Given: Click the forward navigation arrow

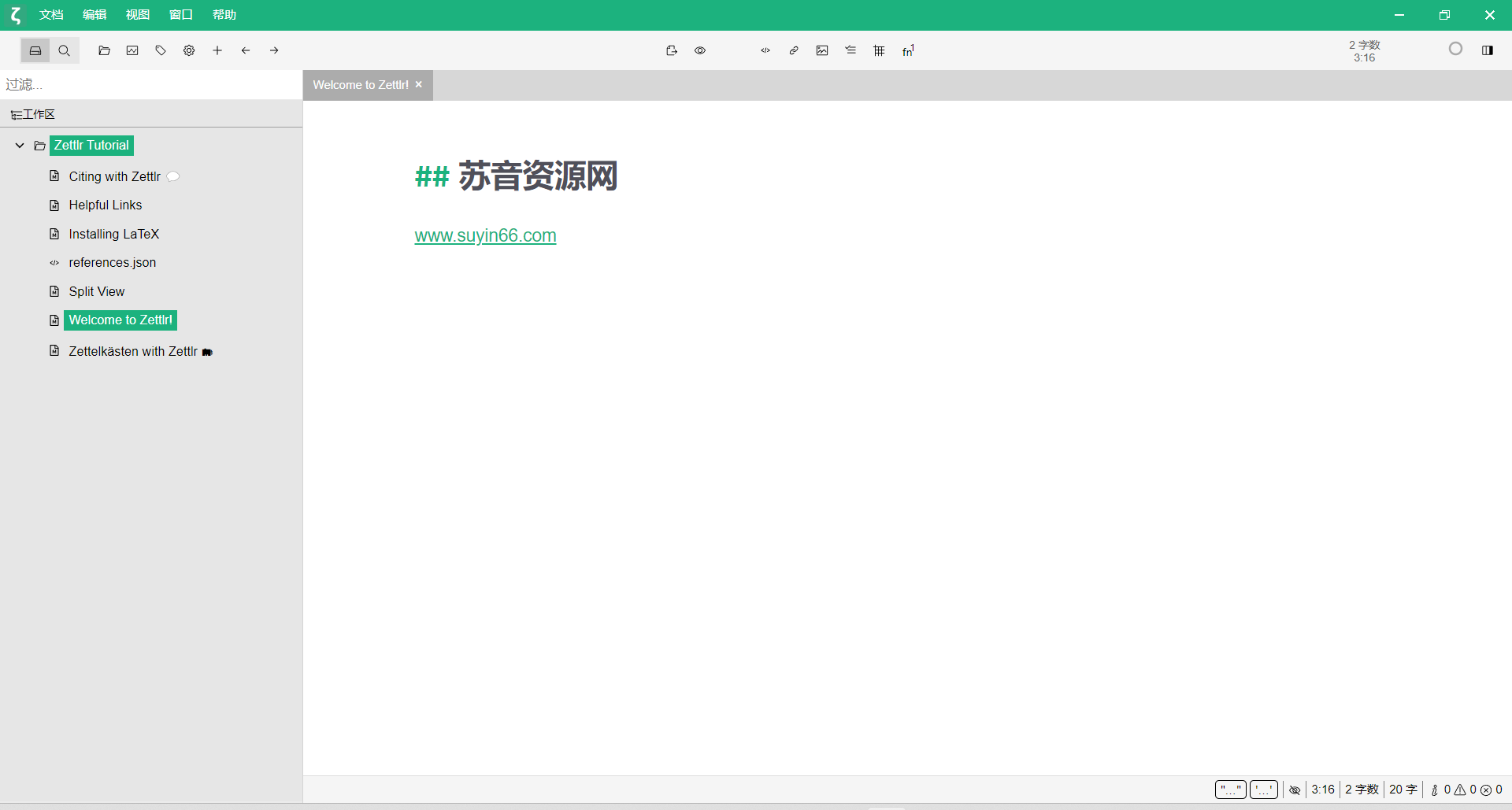Looking at the screenshot, I should [274, 50].
